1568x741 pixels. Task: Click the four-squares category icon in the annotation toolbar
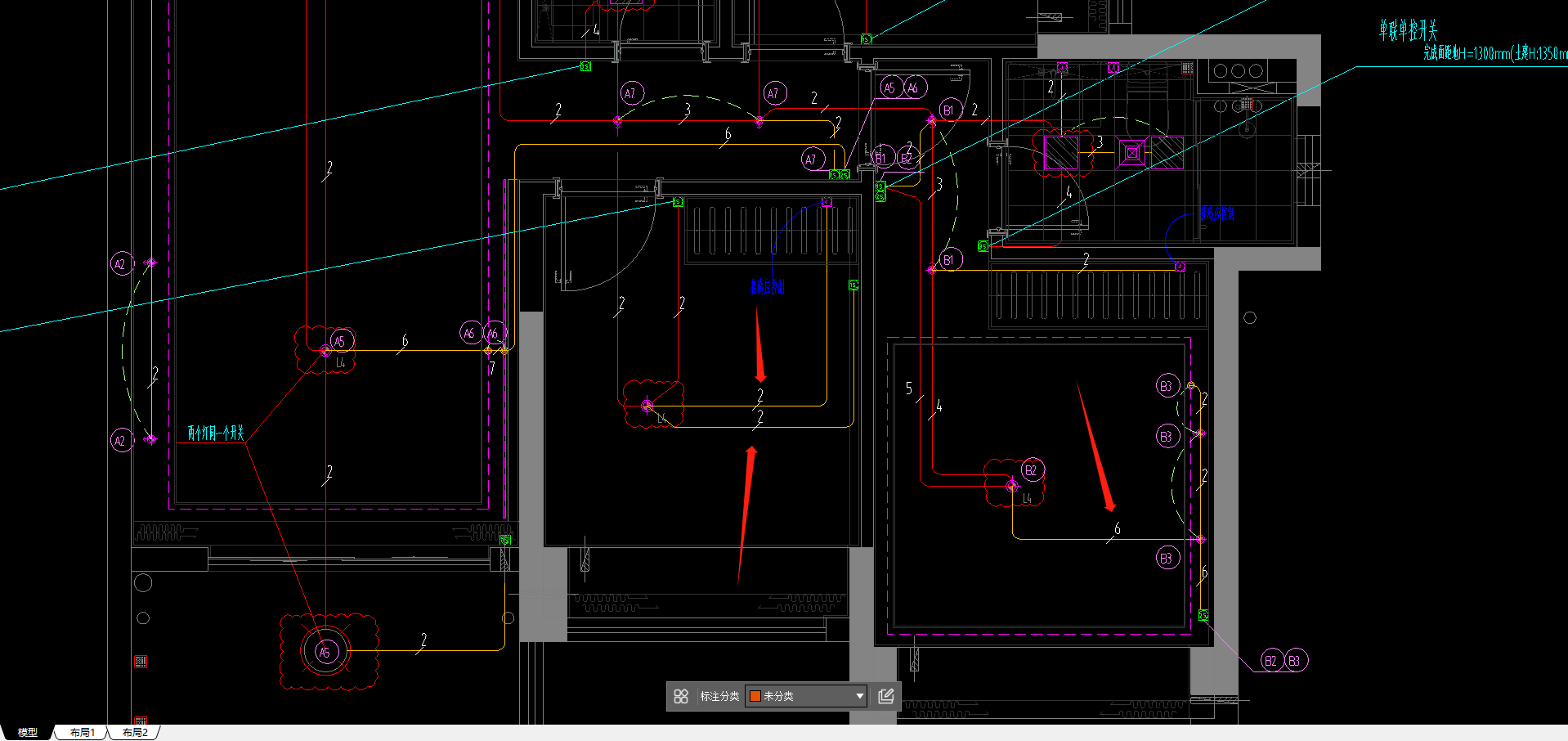point(681,696)
